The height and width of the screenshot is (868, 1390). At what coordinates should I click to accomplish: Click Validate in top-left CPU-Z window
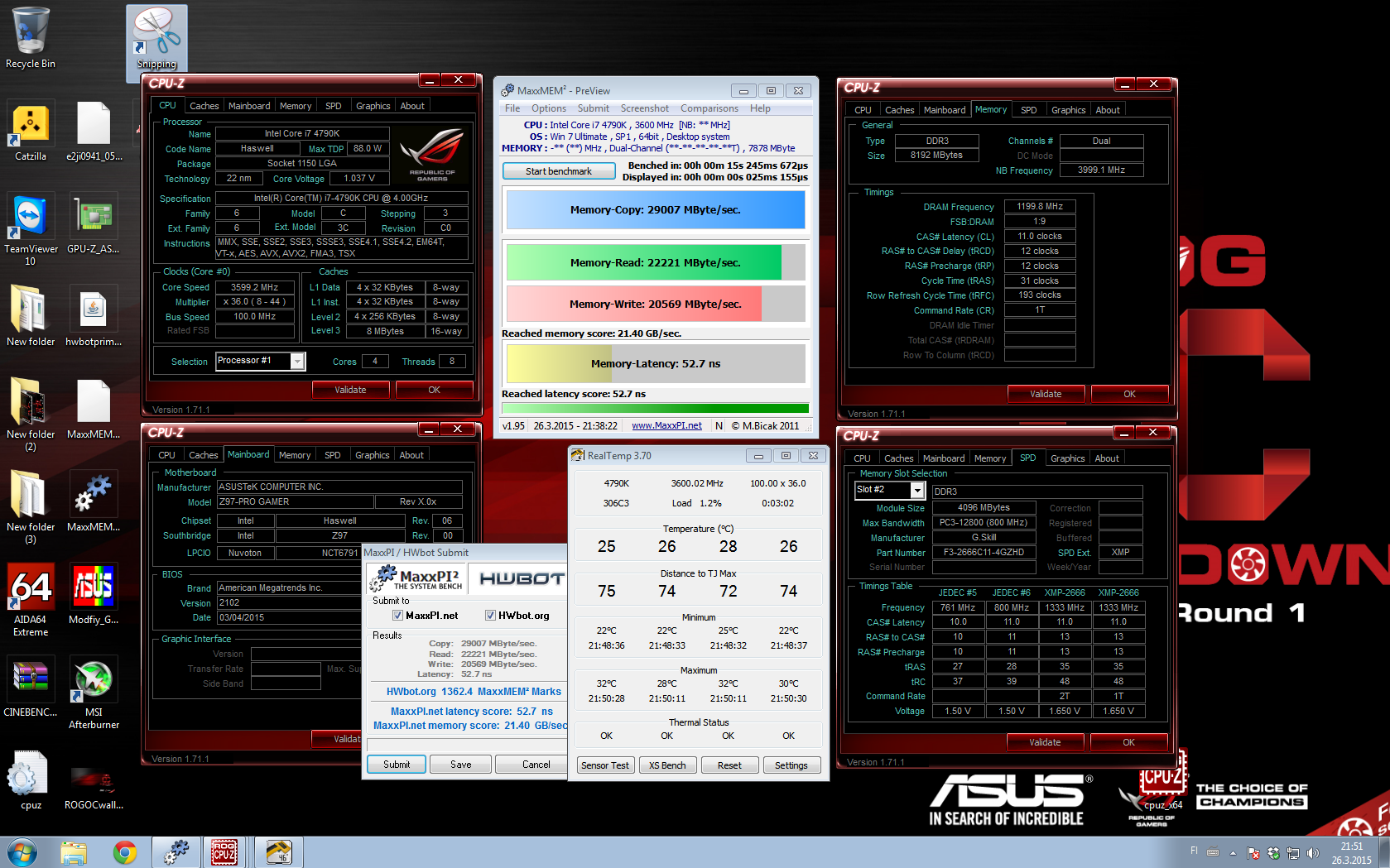point(350,390)
